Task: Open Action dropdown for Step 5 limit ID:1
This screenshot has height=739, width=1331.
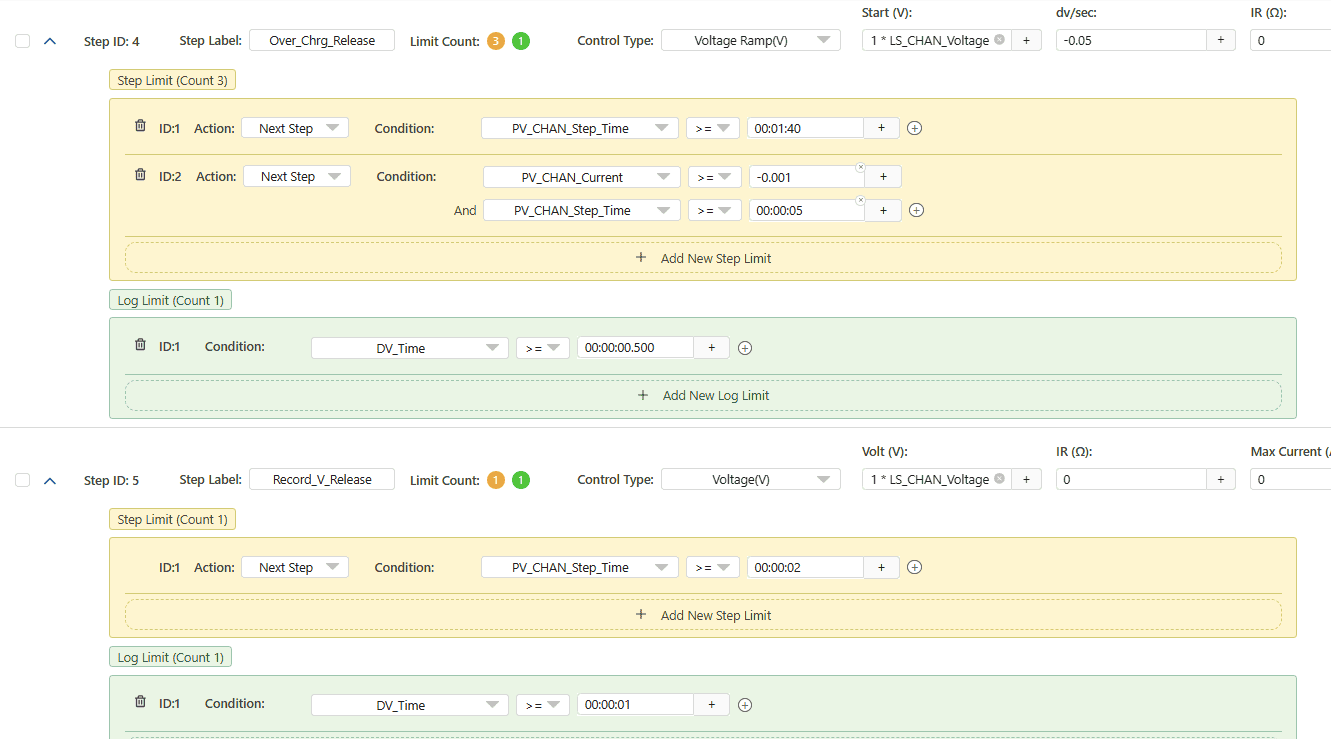Action: pyautogui.click(x=295, y=567)
